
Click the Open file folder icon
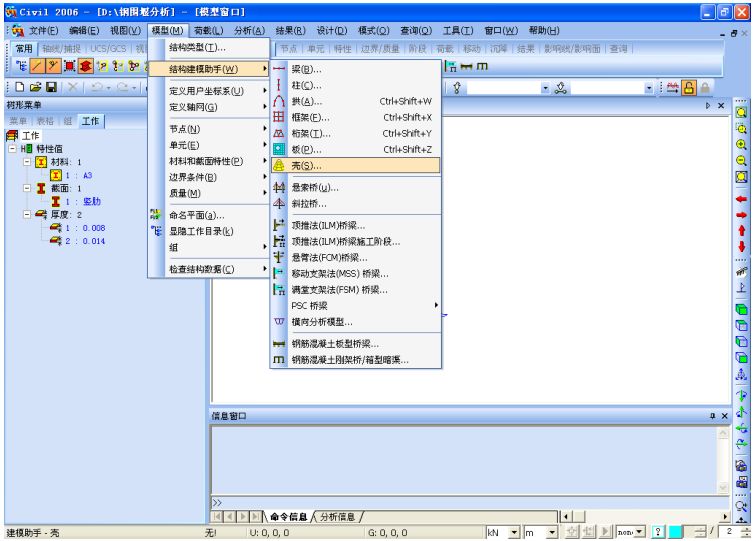click(35, 87)
